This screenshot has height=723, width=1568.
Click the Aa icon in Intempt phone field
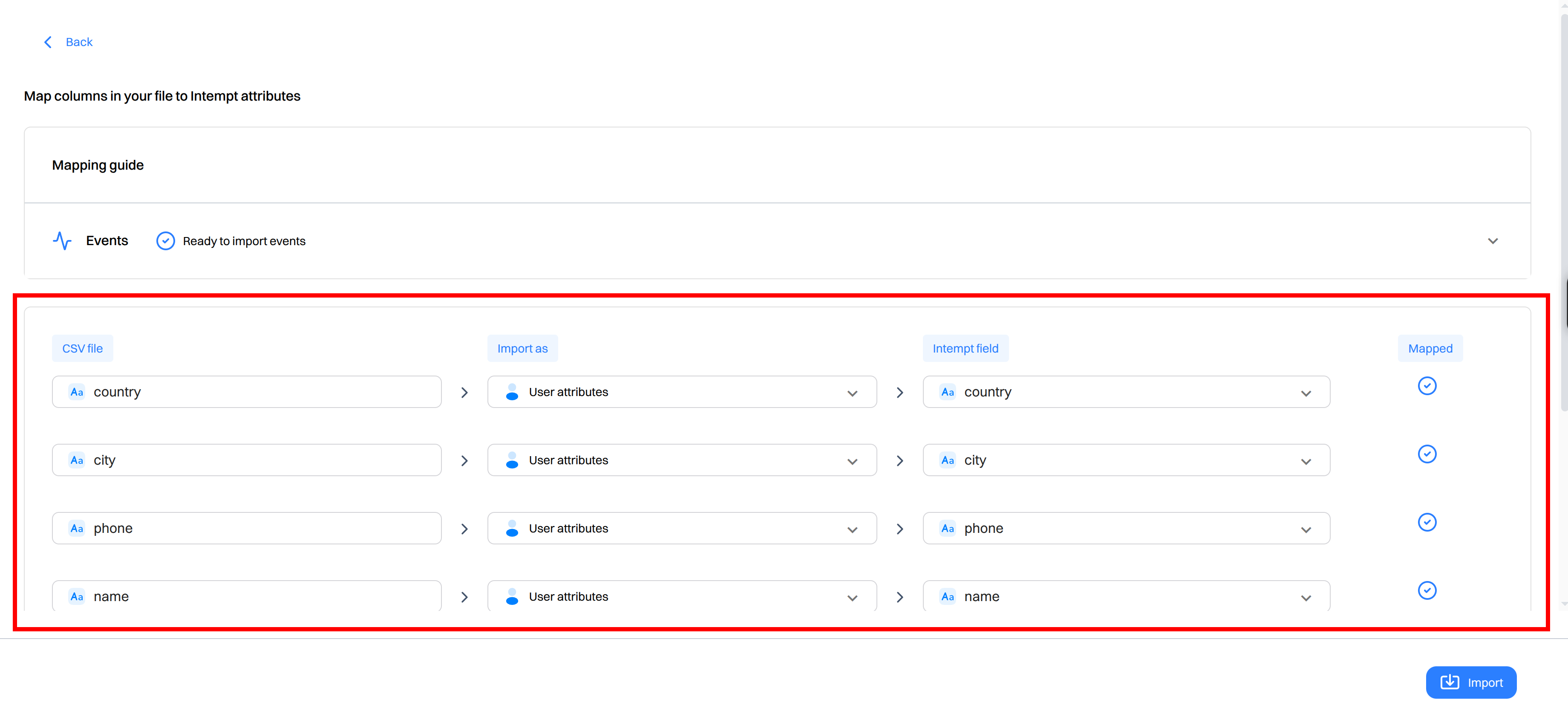tap(947, 528)
